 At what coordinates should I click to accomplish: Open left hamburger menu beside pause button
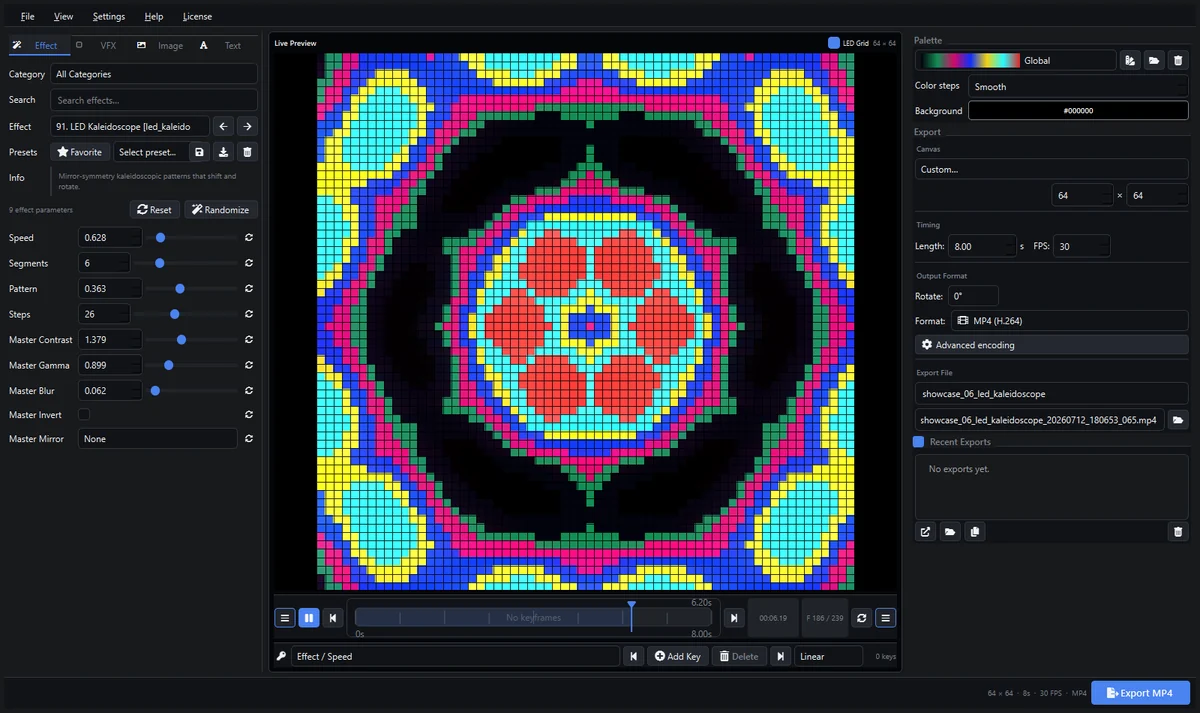[285, 618]
